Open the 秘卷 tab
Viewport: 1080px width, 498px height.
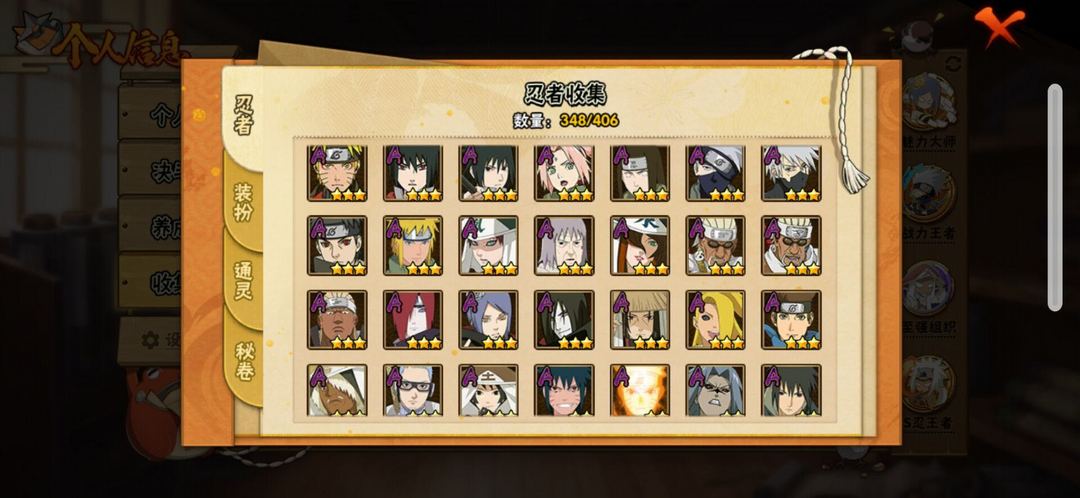point(244,361)
